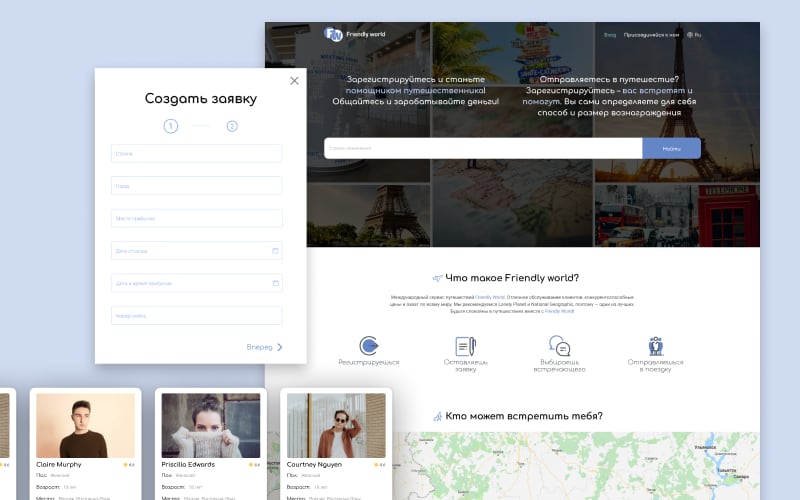Click Вперед next arrow button
Image resolution: width=800 pixels, height=500 pixels.
264,347
